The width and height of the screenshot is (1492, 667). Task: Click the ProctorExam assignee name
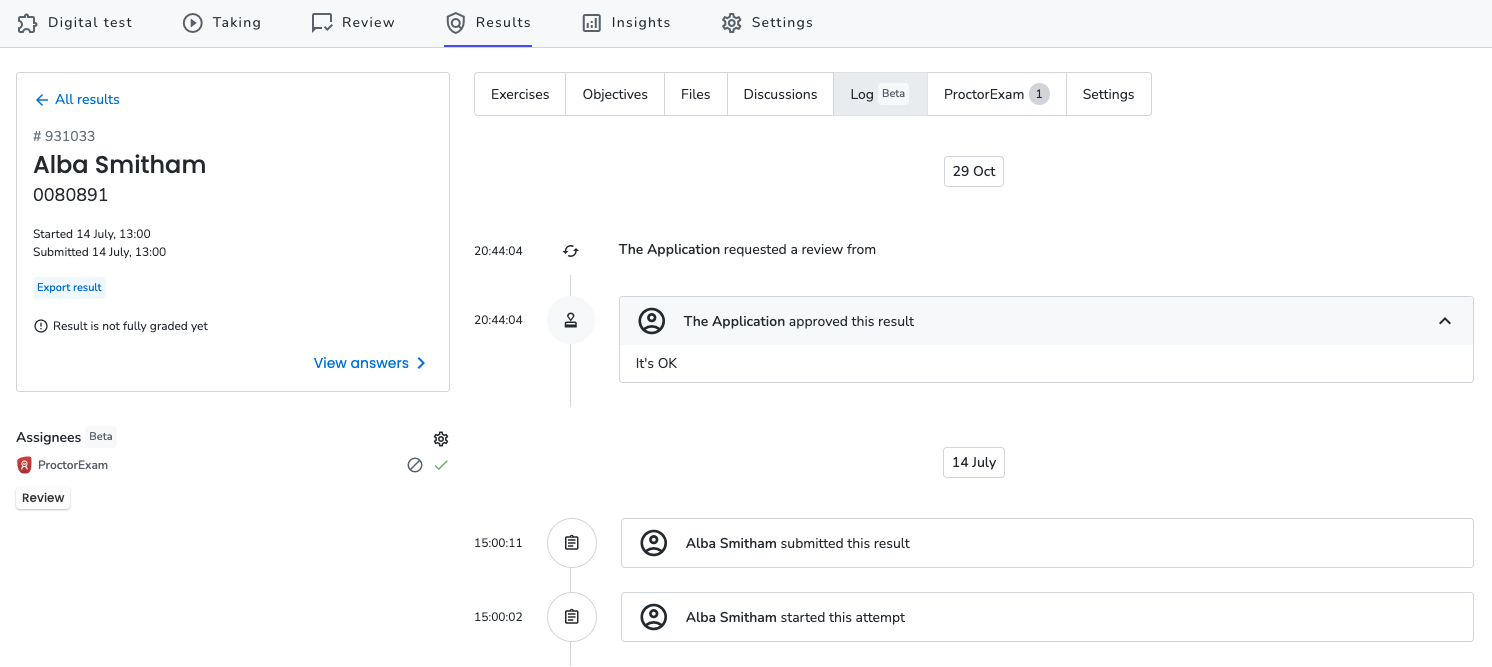click(x=73, y=465)
